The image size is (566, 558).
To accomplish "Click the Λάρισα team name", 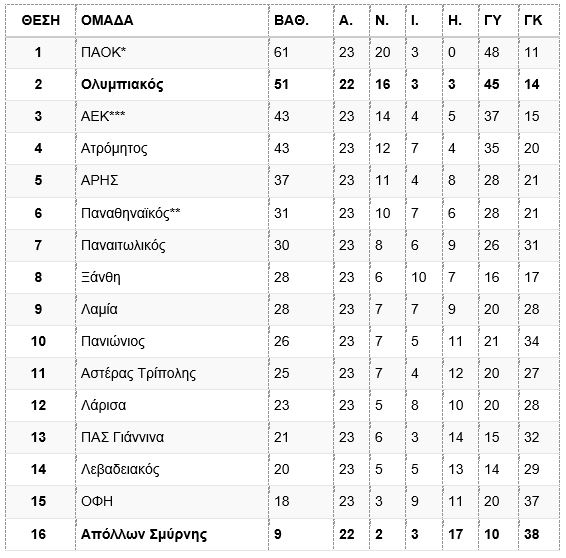I will pyautogui.click(x=103, y=405).
